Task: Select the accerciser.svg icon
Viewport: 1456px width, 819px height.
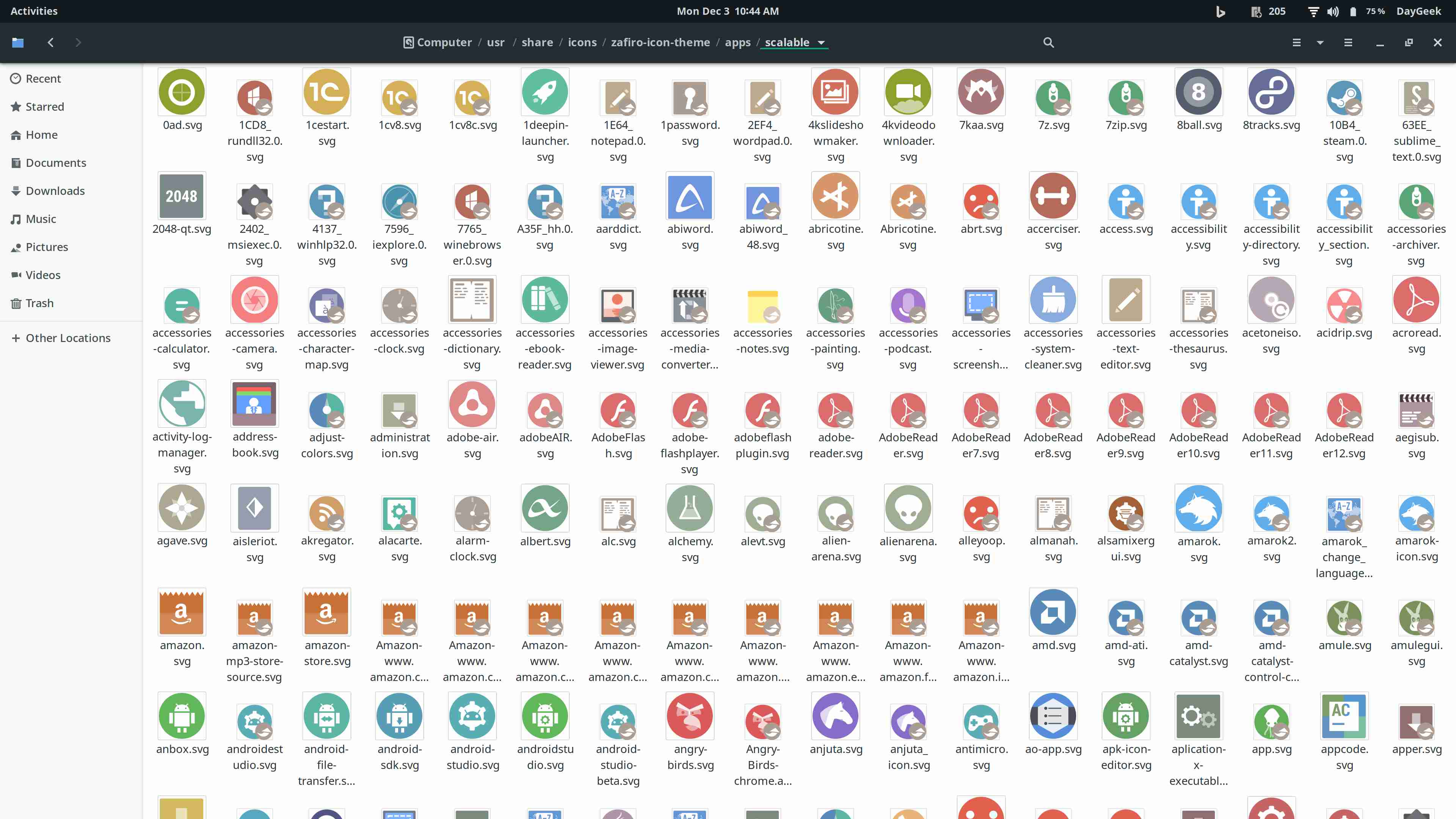Action: pos(1053,196)
